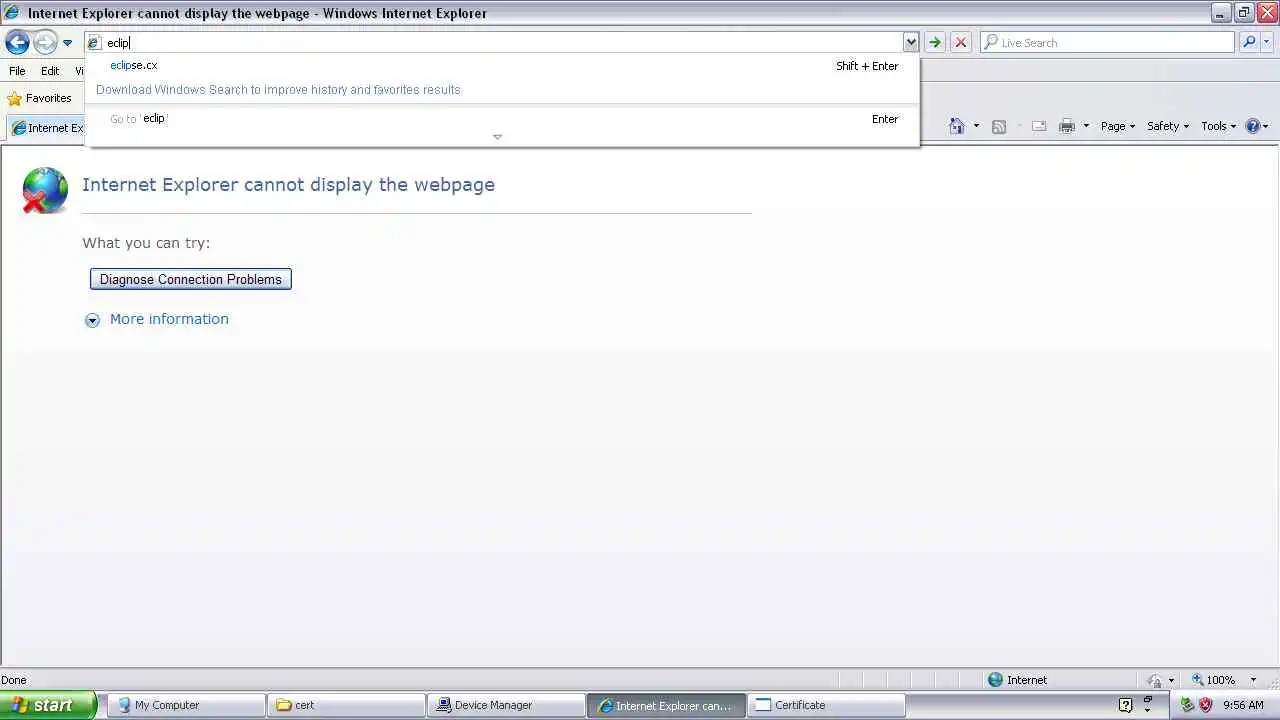The image size is (1280, 720).
Task: Open the Tools menu
Action: (x=1219, y=126)
